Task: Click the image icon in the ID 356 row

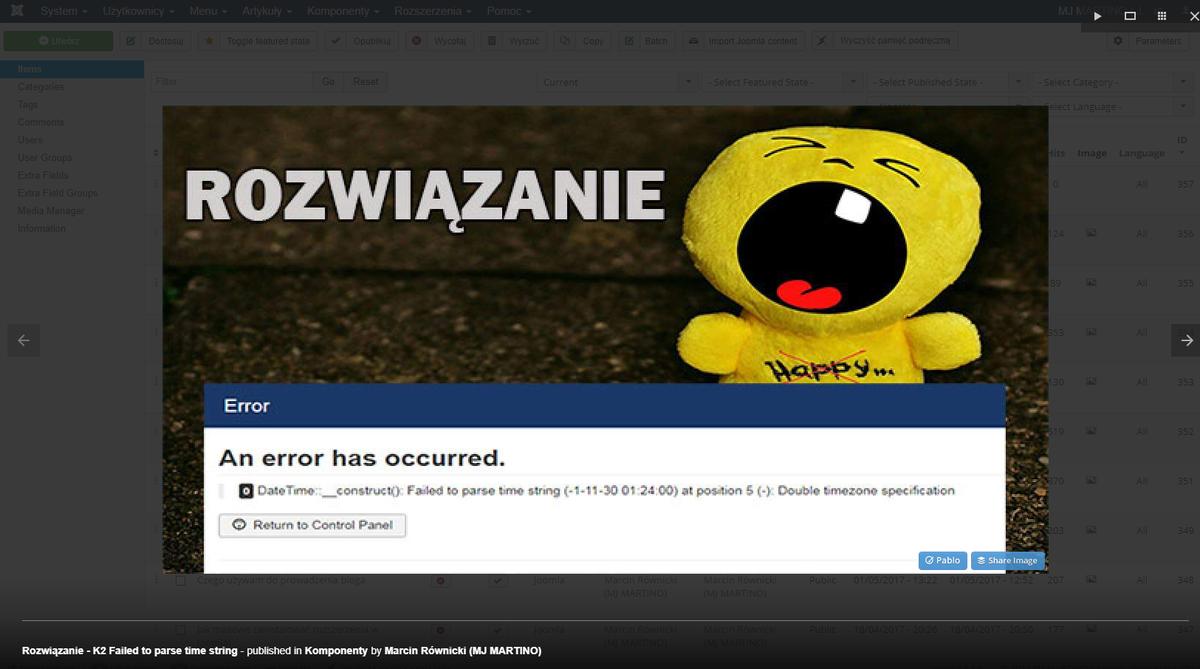Action: point(1092,233)
